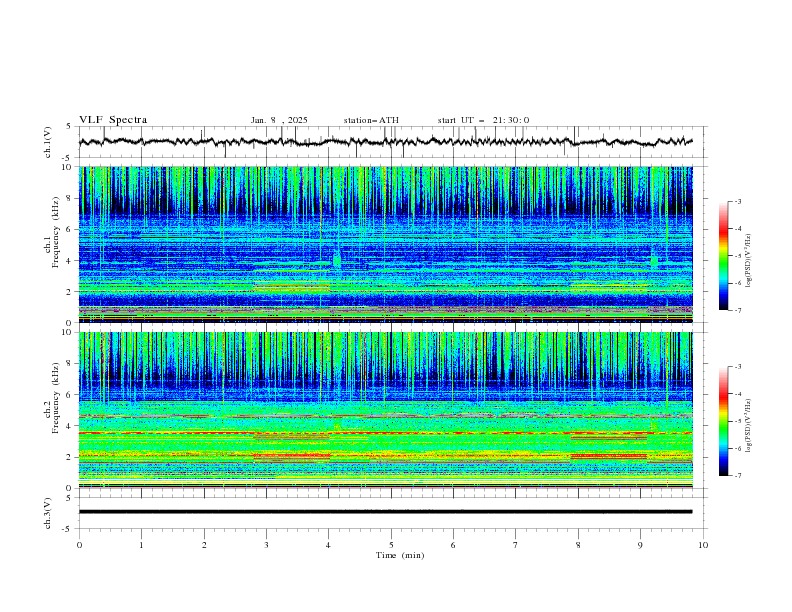Screen dimensions: 792x612
Task: Click time axis tick label "9"
Action: [x=640, y=545]
